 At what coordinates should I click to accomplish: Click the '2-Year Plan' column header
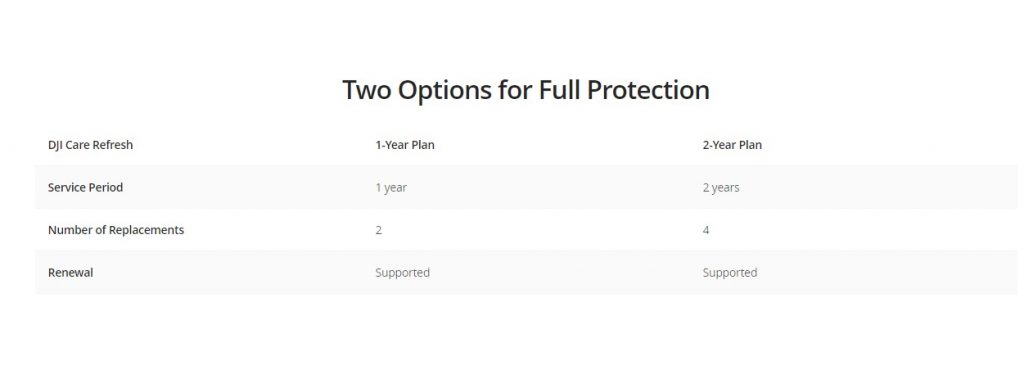click(x=732, y=145)
